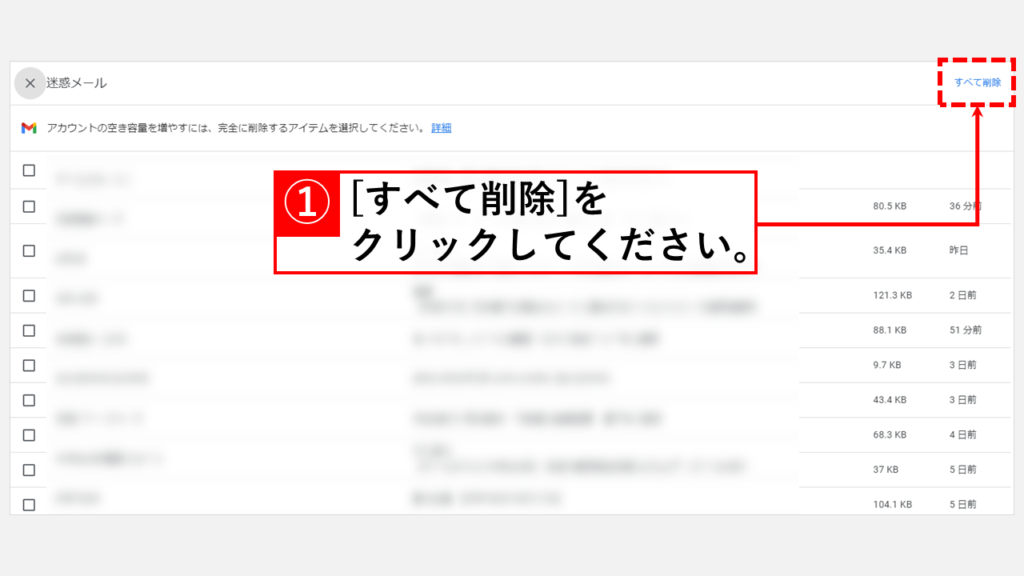
Task: Check the 88.1 KB mail checkbox
Action: click(29, 330)
